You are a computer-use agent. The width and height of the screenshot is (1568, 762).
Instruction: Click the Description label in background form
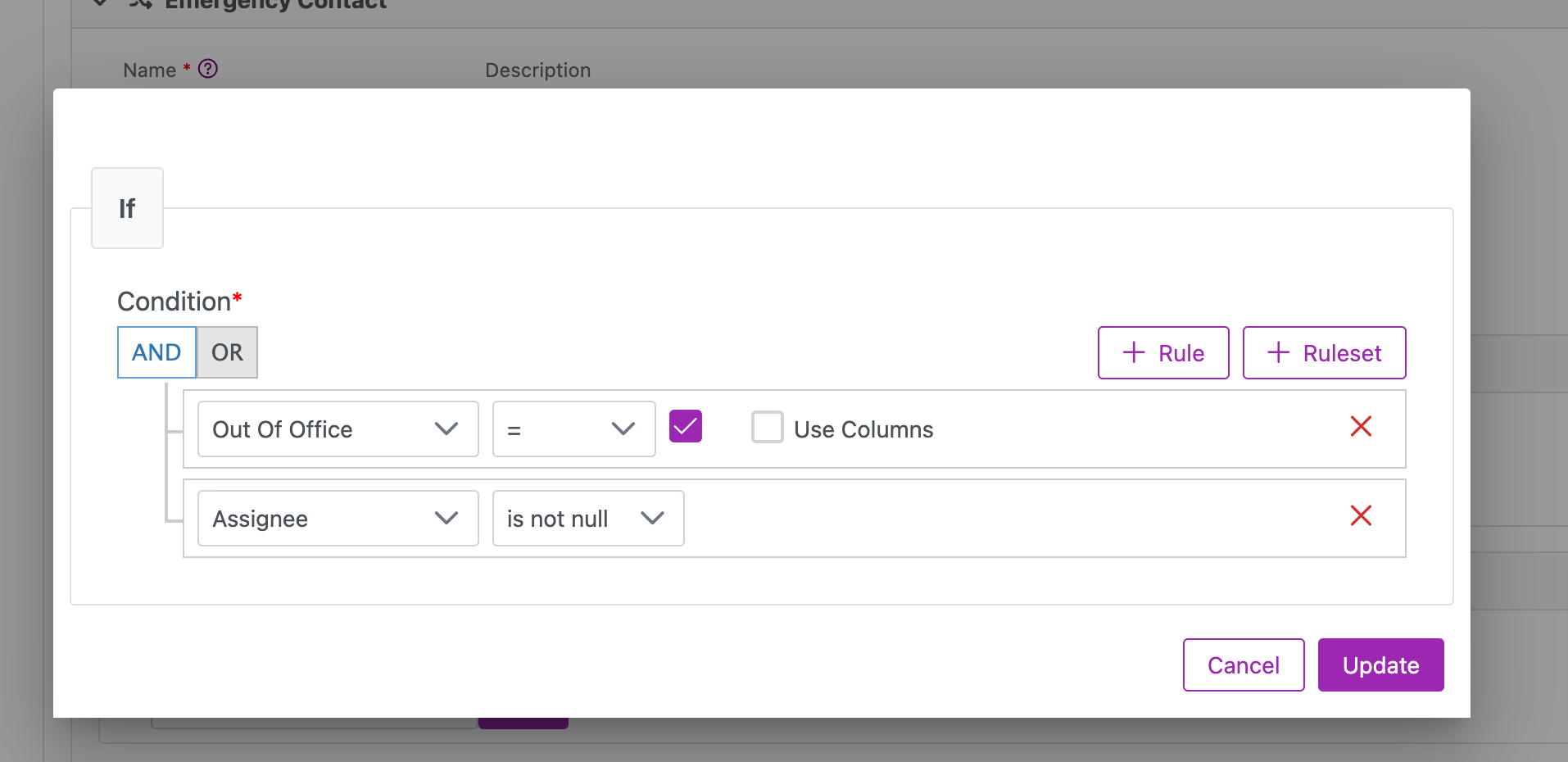tap(537, 70)
